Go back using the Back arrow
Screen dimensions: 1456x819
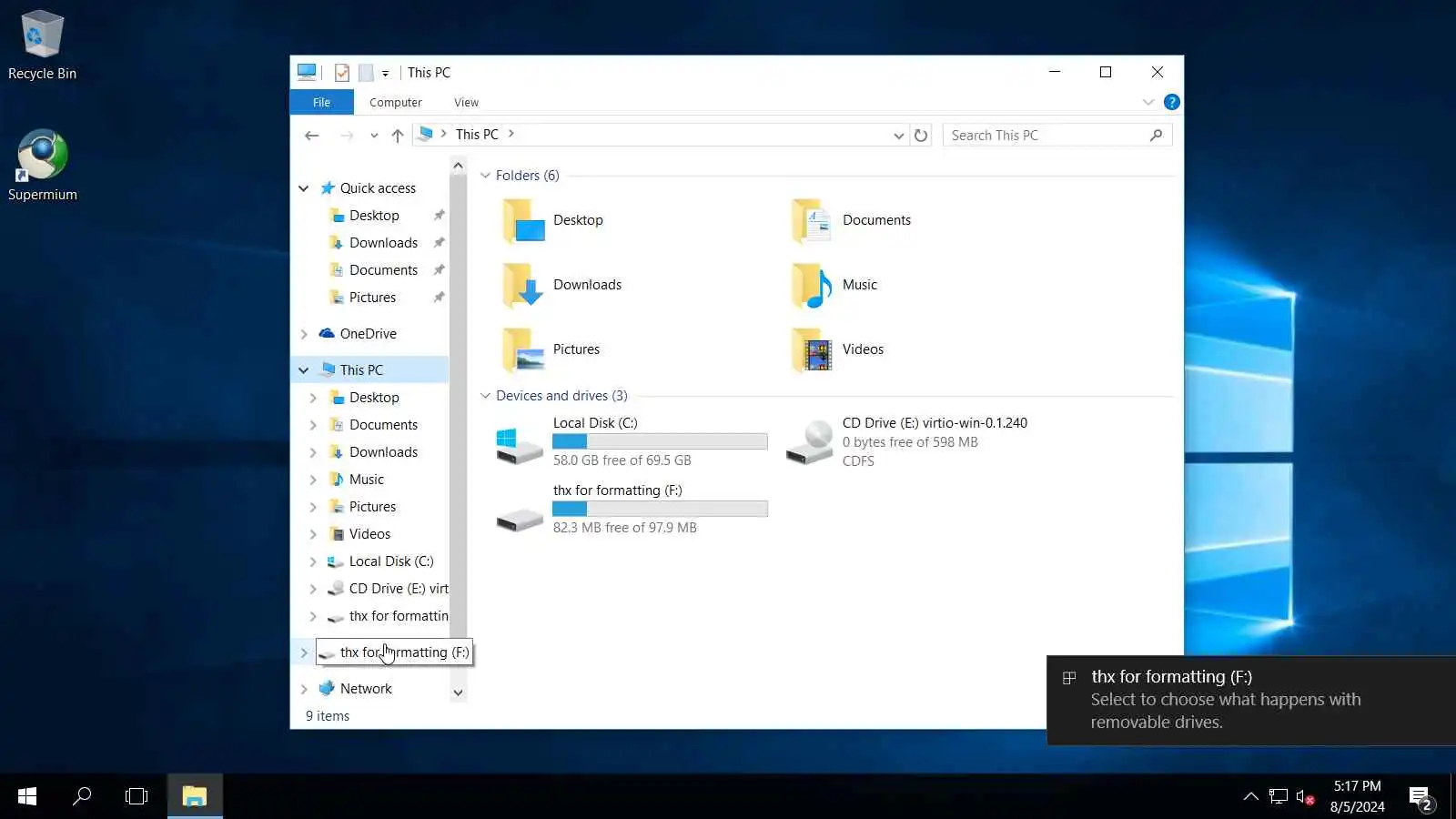coord(312,136)
